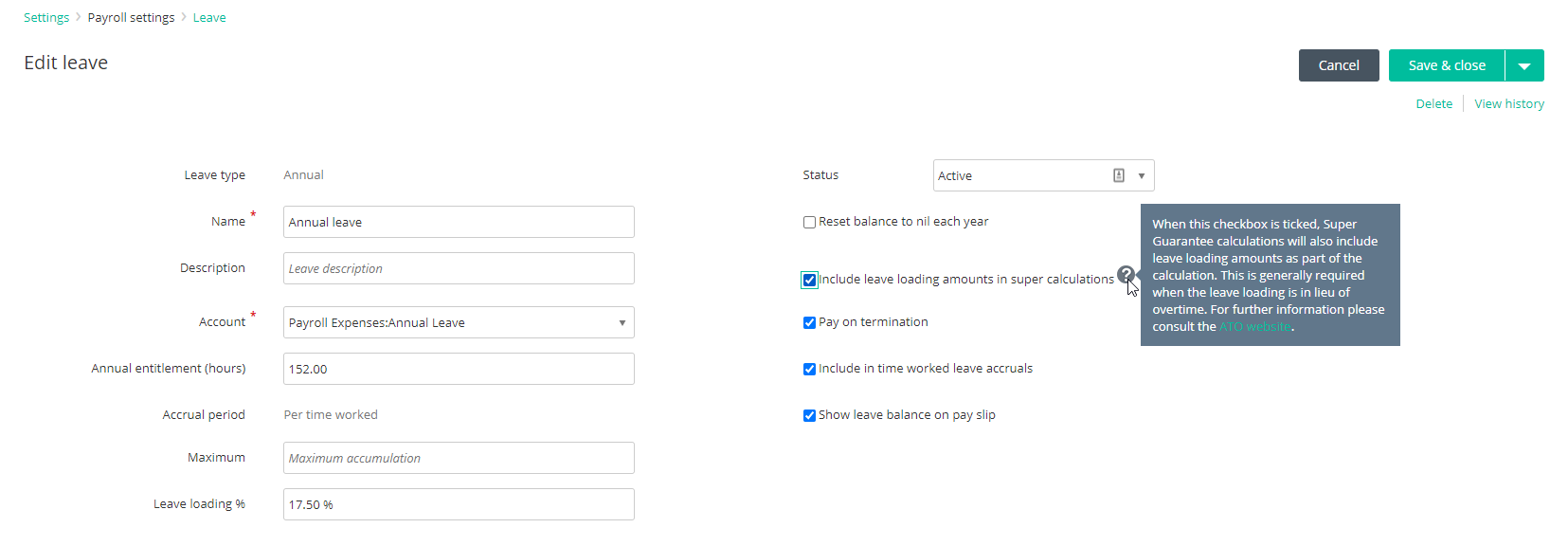Untick Include leave loading amounts in super
The image size is (1568, 546).
tap(809, 280)
